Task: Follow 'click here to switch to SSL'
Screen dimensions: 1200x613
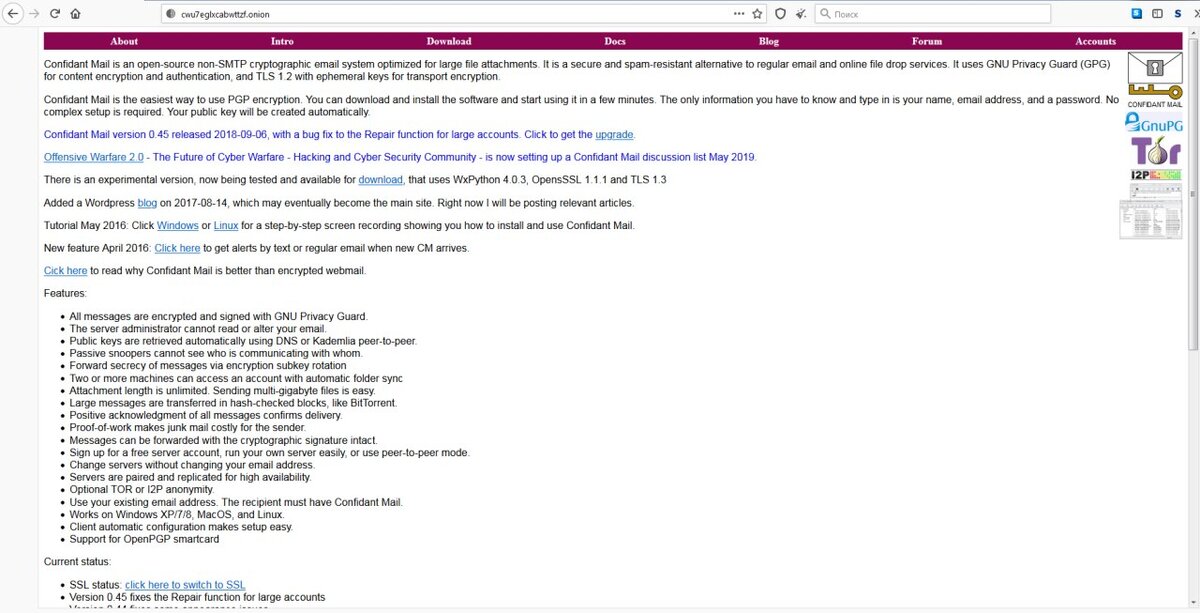Action: [x=185, y=585]
